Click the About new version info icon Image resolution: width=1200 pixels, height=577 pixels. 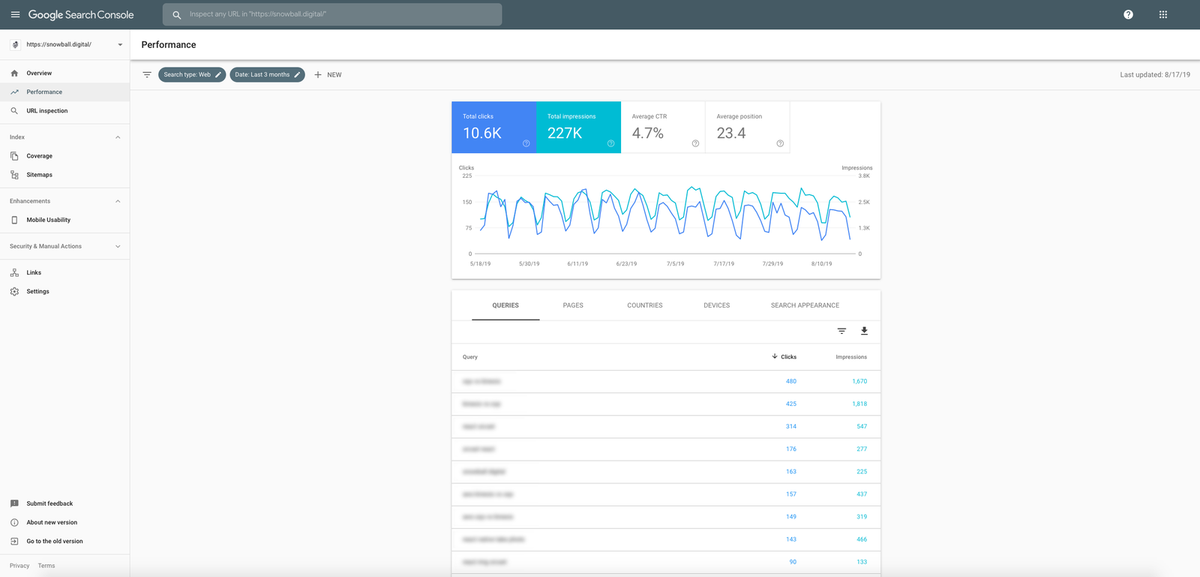click(x=14, y=522)
